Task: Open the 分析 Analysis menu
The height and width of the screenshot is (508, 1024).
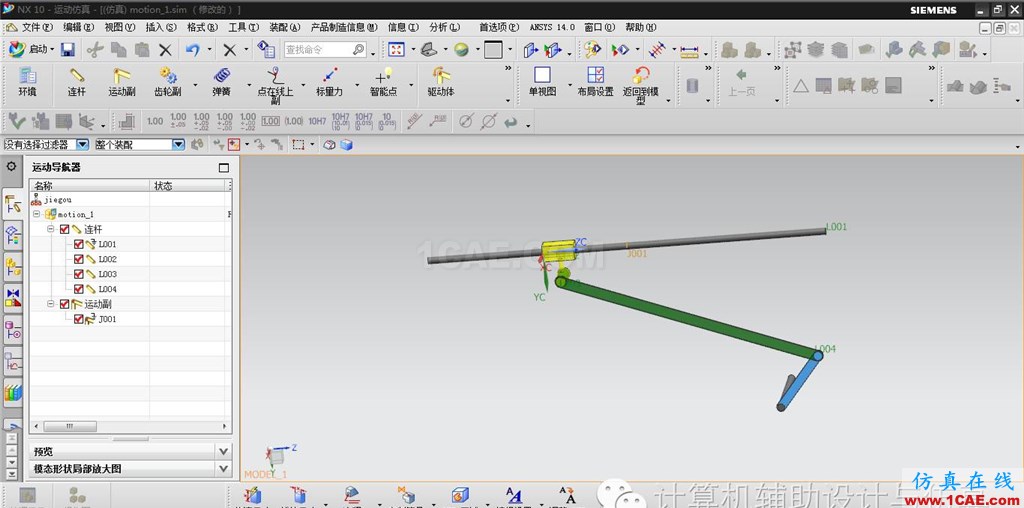Action: click(x=445, y=27)
